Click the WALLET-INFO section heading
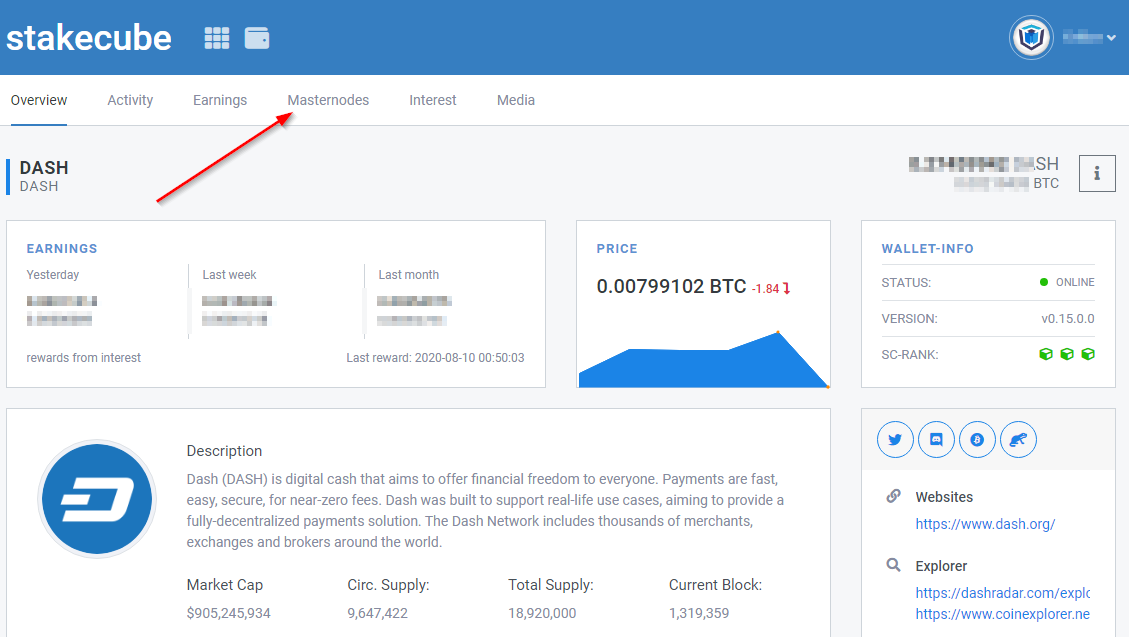This screenshot has width=1129, height=637. pyautogui.click(x=927, y=248)
